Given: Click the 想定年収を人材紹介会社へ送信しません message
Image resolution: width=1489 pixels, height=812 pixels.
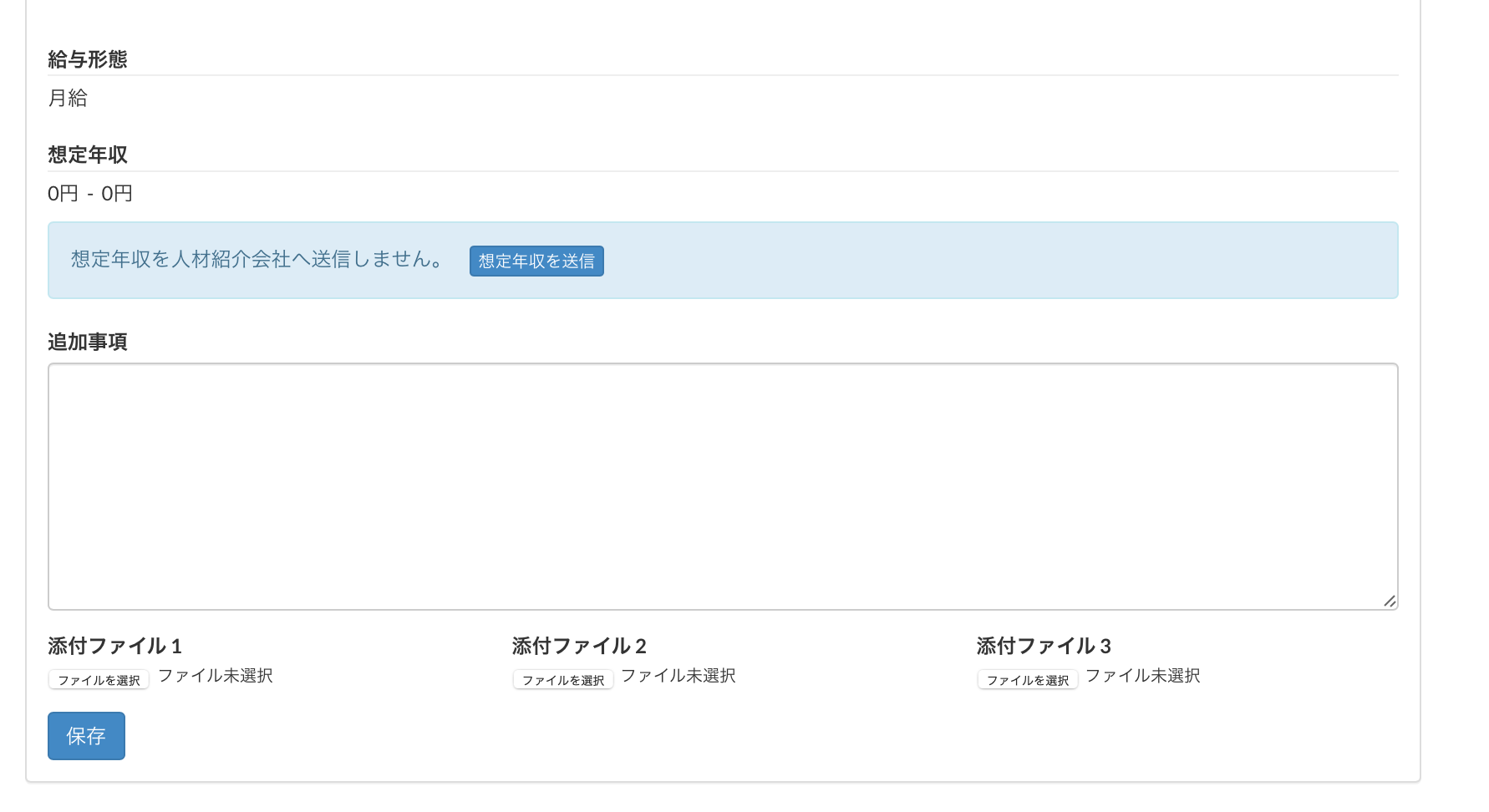Looking at the screenshot, I should tap(257, 260).
